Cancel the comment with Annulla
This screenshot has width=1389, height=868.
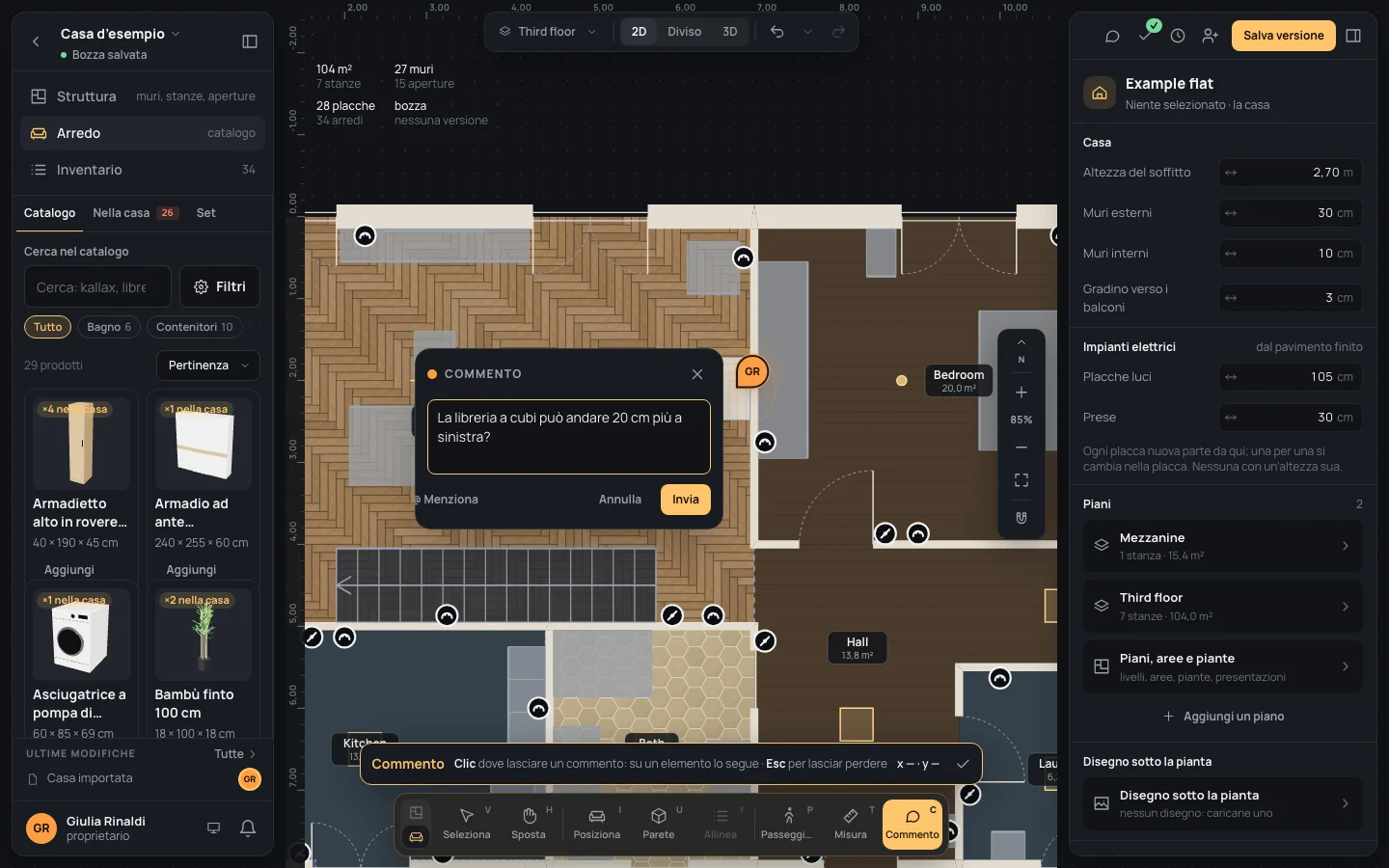point(620,500)
